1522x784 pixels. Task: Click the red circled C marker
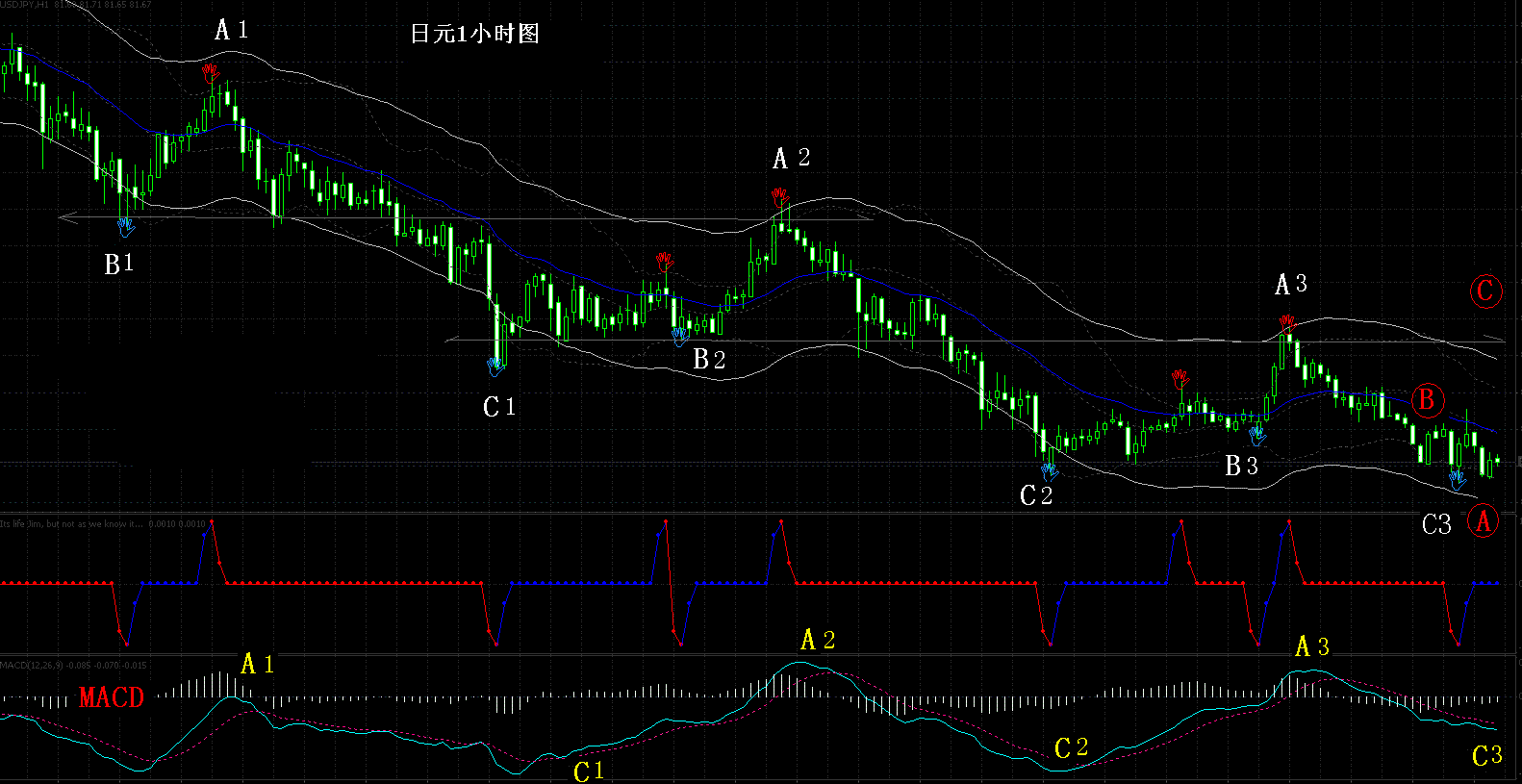pyautogui.click(x=1485, y=291)
